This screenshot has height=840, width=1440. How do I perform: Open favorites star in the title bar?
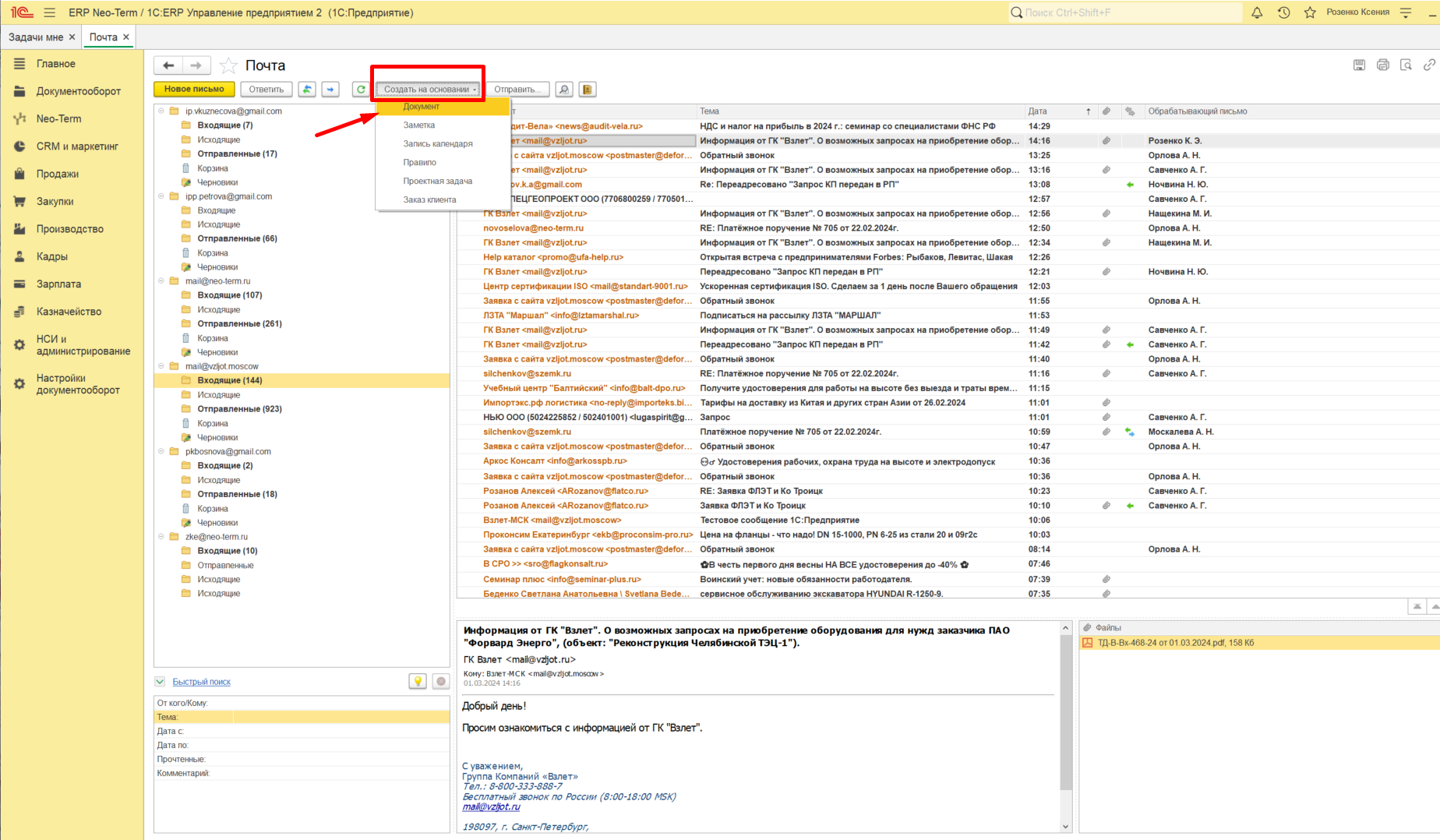point(1310,12)
